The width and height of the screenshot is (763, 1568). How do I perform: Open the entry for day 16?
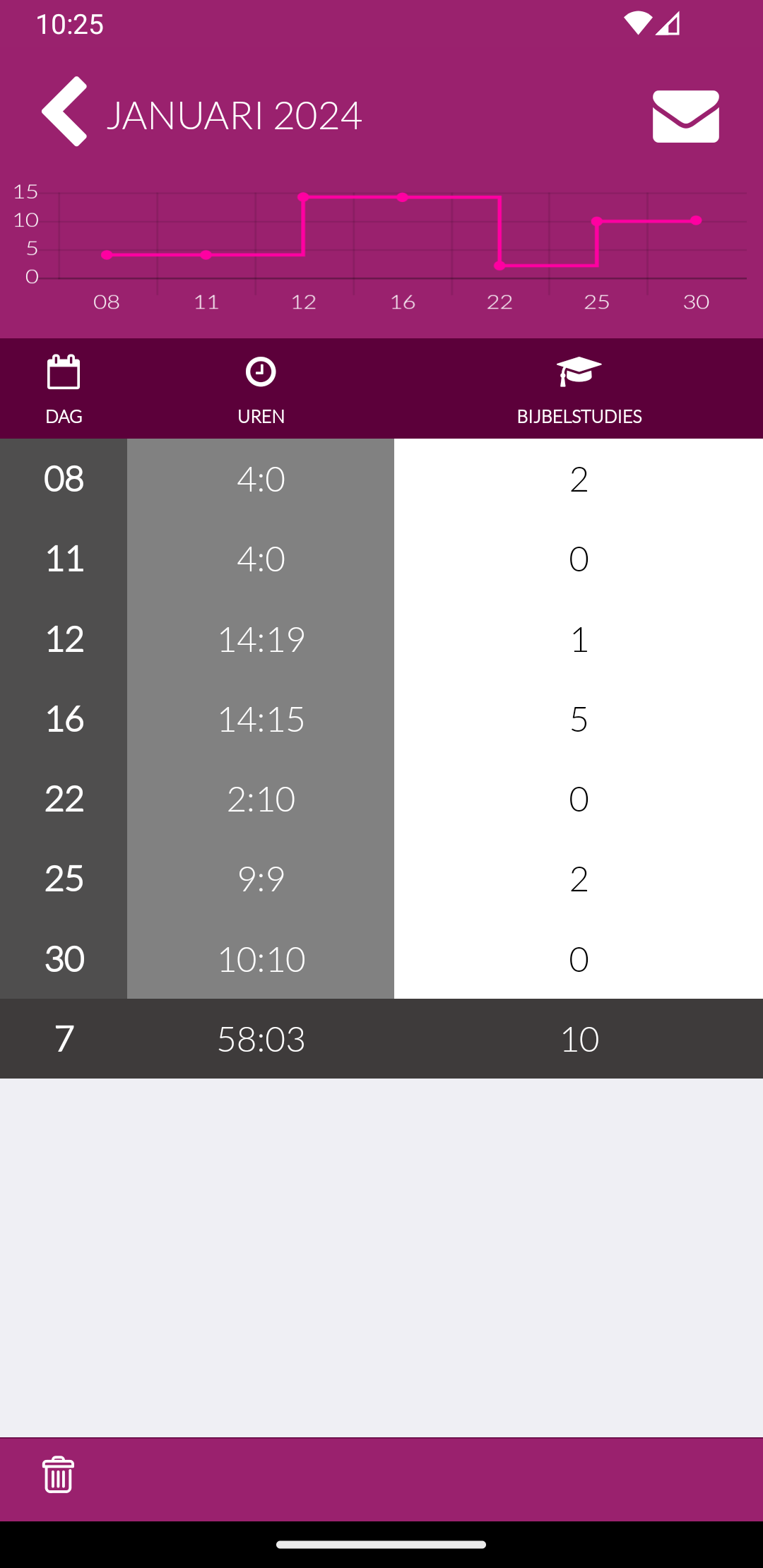point(64,719)
